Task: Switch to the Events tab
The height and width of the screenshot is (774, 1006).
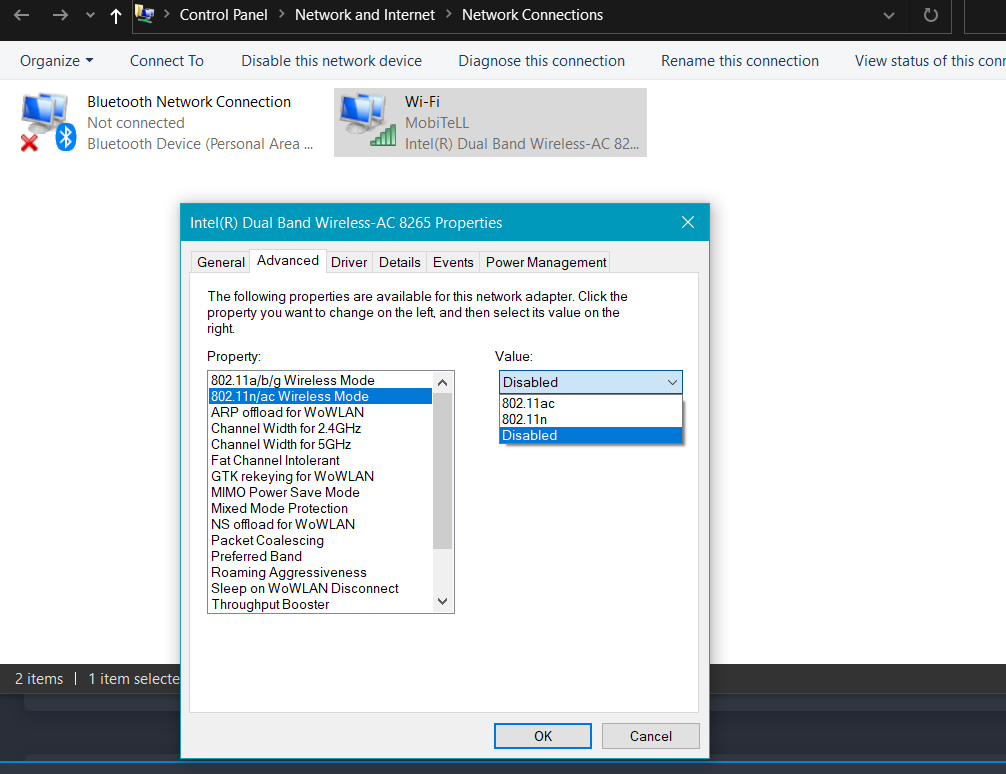Action: pyautogui.click(x=453, y=262)
